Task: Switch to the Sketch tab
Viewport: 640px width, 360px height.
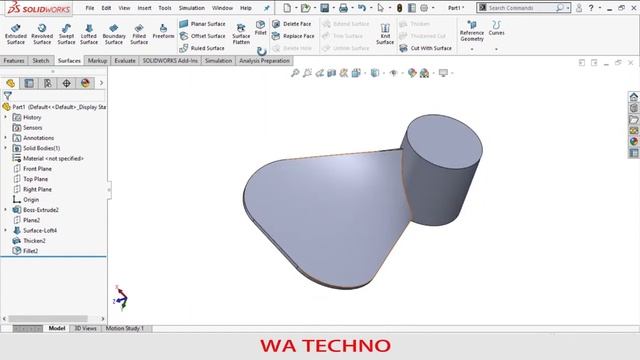Action: pyautogui.click(x=41, y=60)
